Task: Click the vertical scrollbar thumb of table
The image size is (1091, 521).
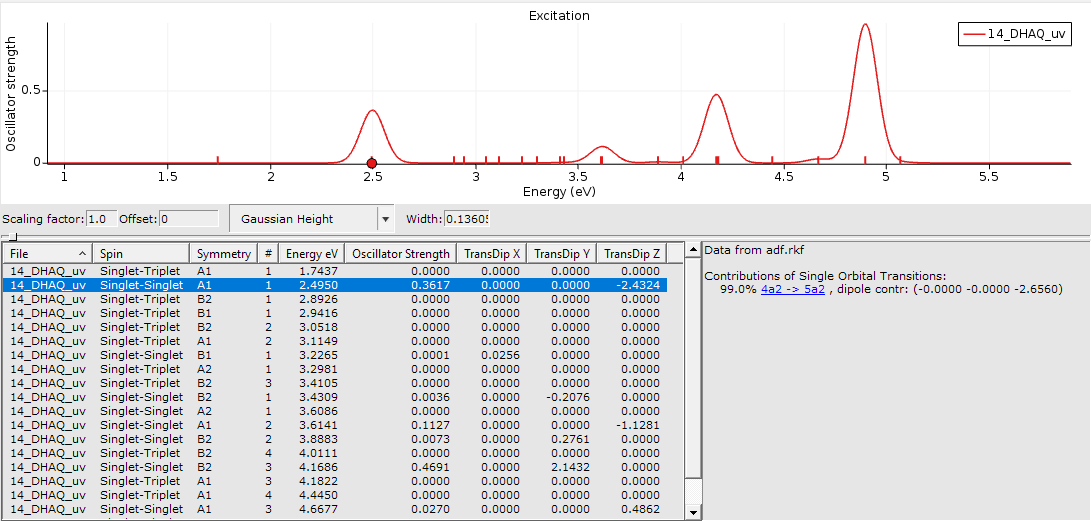Action: [x=692, y=367]
